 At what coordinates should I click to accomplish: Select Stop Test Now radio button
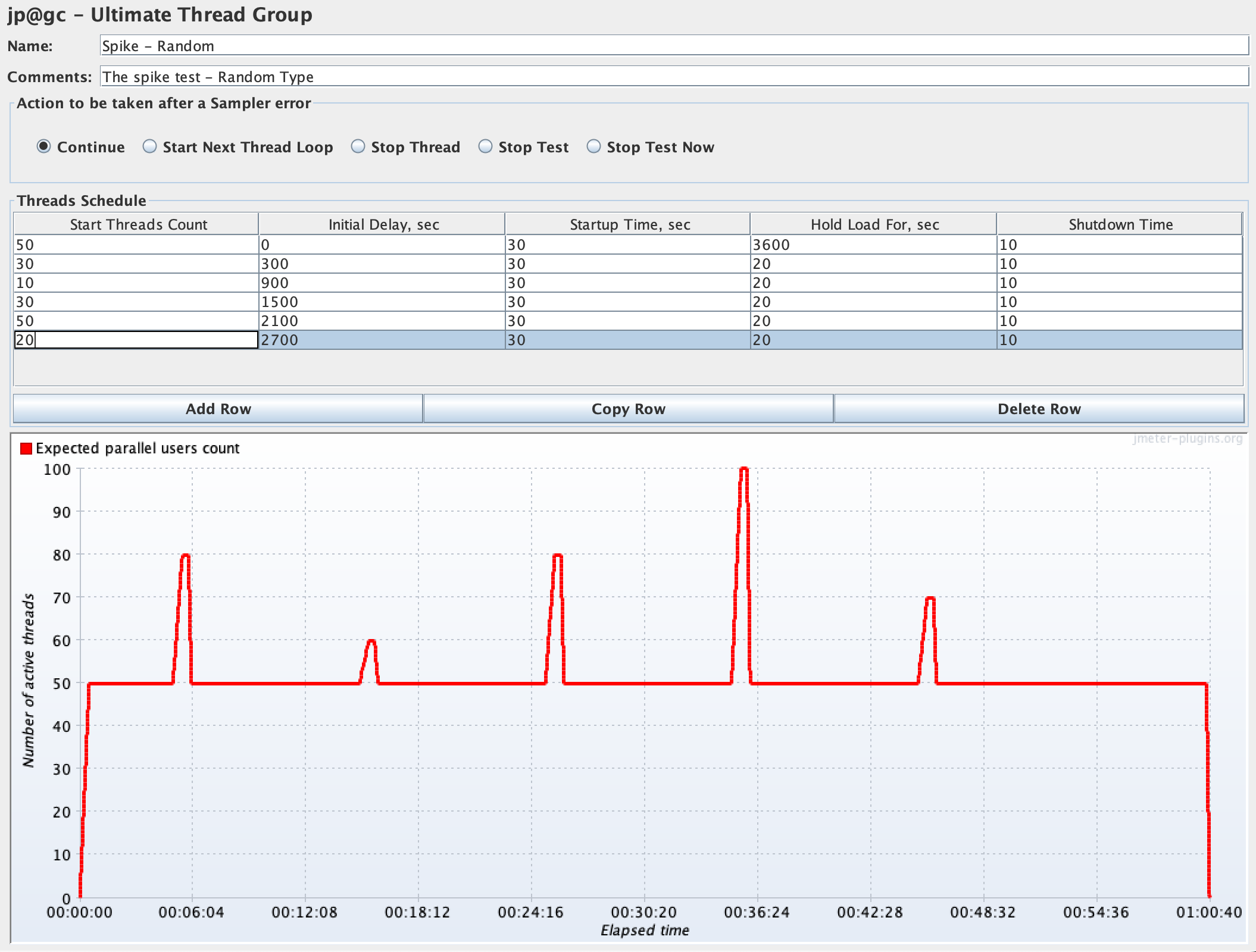[x=593, y=146]
